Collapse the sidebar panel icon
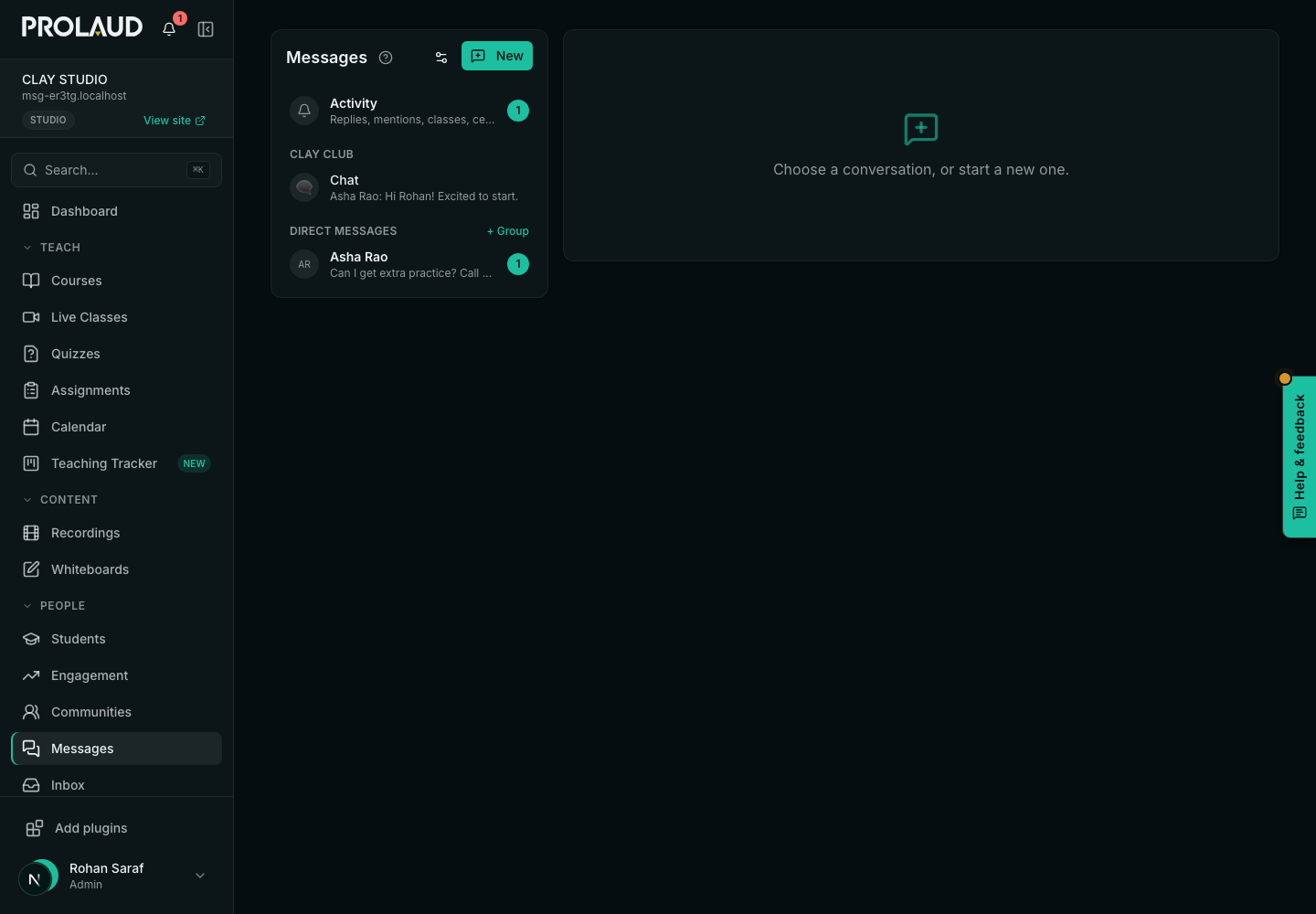The image size is (1316, 914). coord(206,29)
